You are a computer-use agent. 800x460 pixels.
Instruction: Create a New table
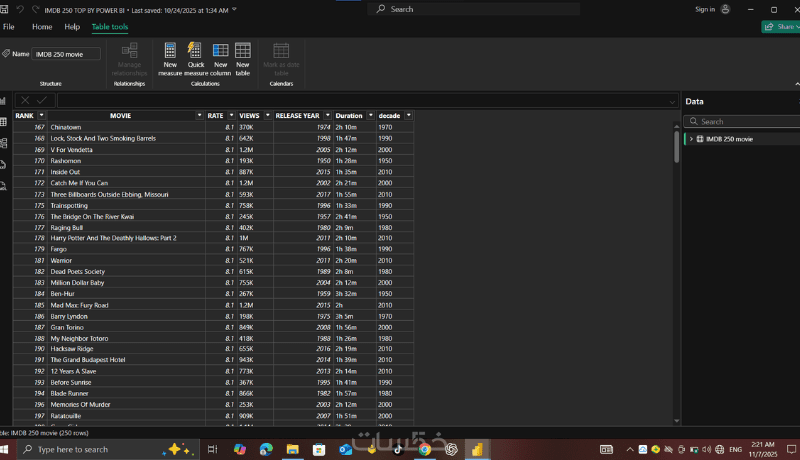[243, 59]
